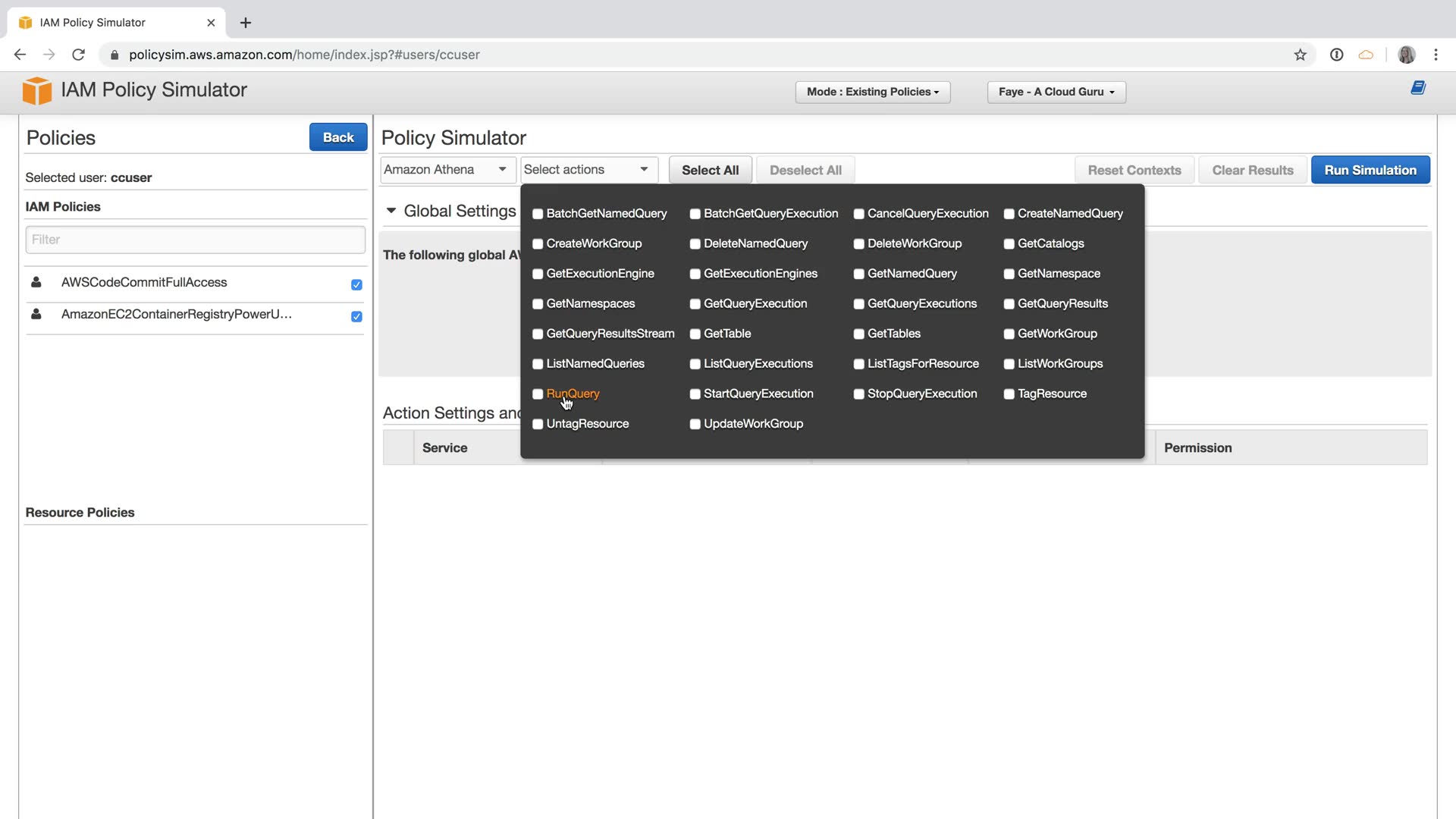
Task: Click the browser back arrow
Action: [20, 55]
